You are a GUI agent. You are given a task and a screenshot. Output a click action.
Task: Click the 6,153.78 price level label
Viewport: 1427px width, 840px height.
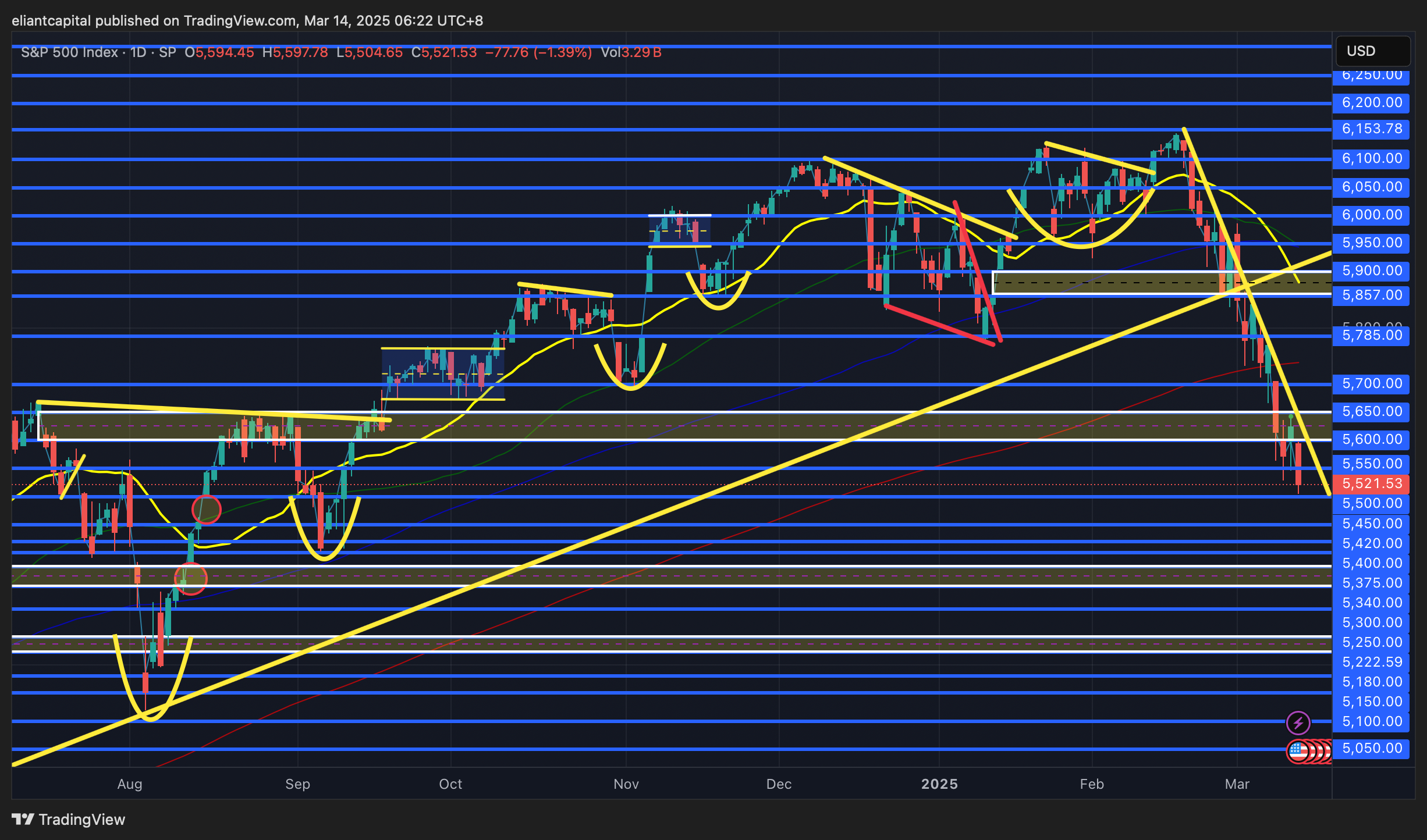coord(1371,129)
